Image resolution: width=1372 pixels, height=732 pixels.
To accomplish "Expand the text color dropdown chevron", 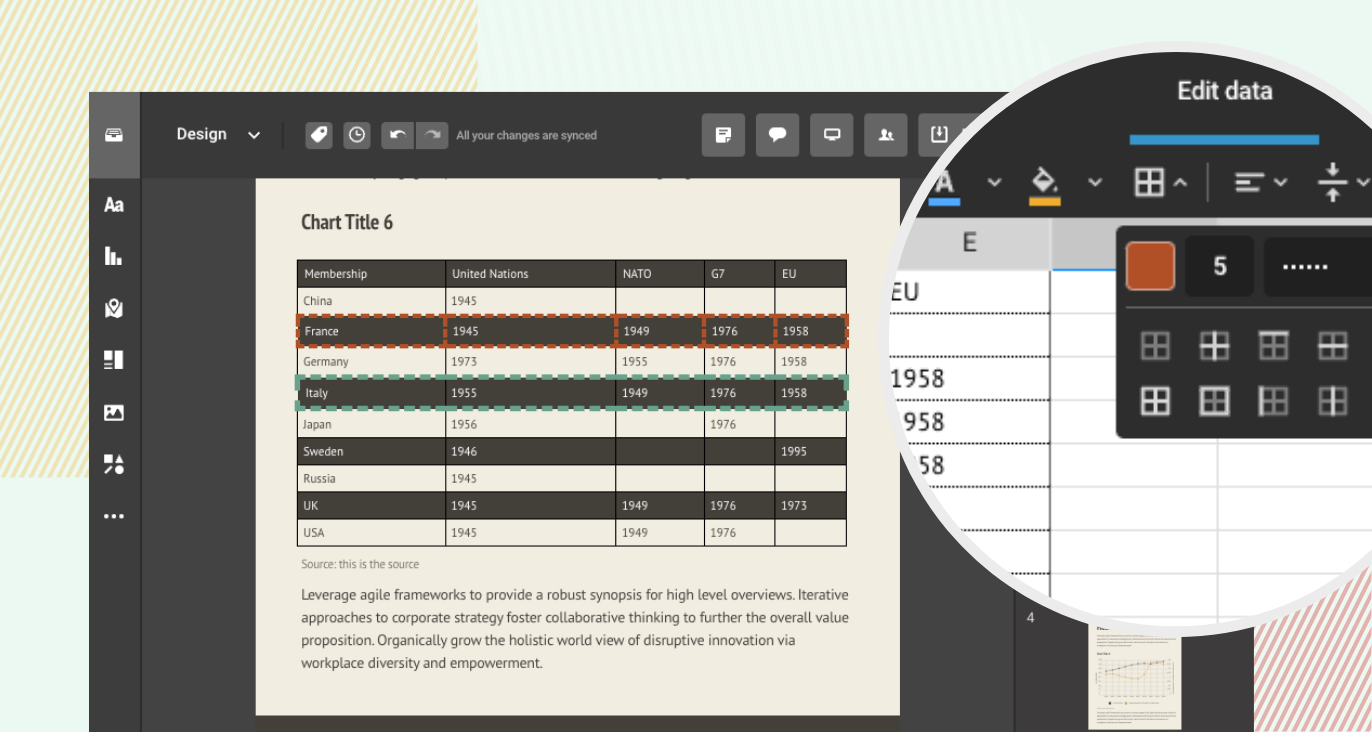I will (x=996, y=182).
